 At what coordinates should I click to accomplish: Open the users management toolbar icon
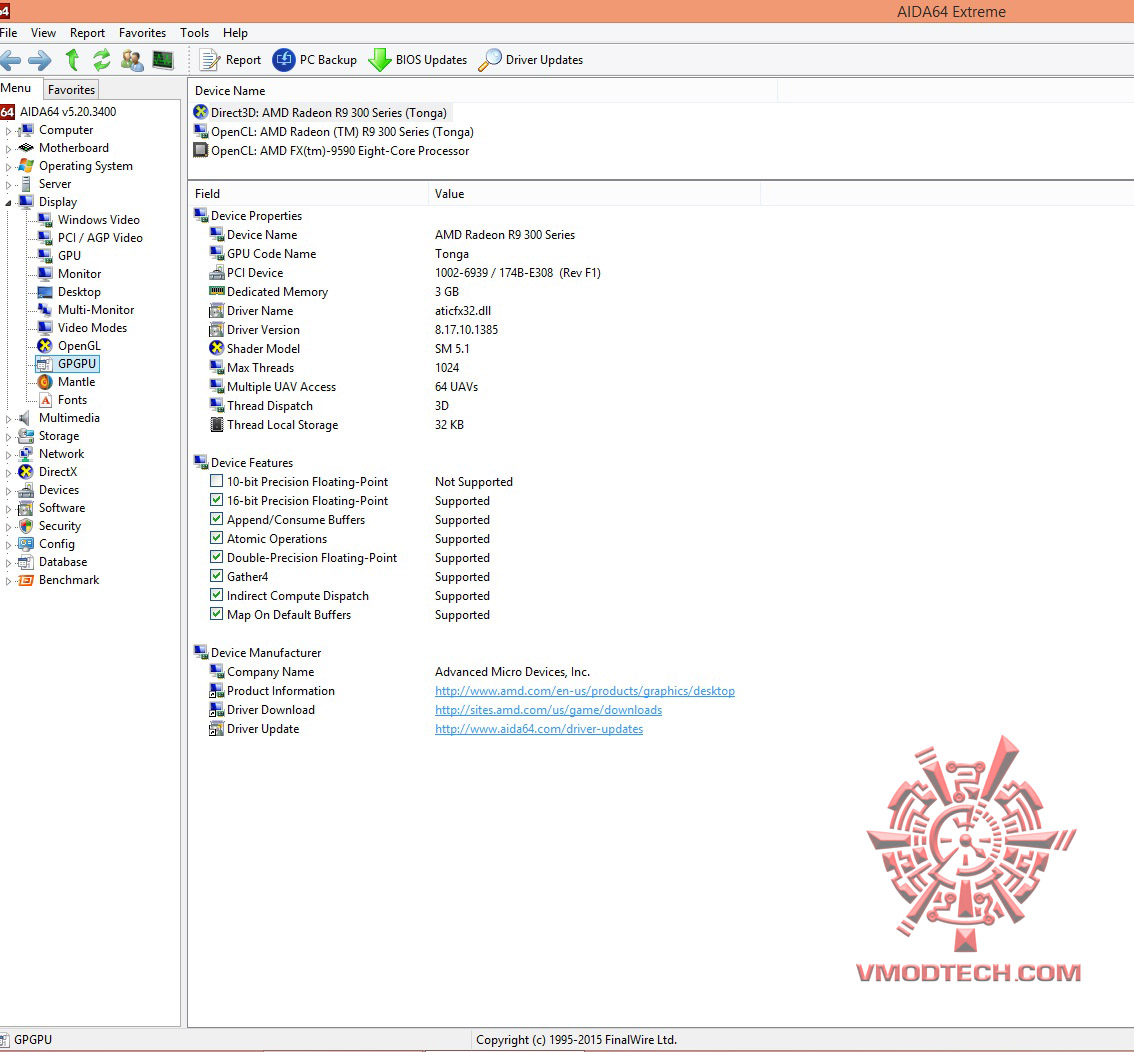132,60
